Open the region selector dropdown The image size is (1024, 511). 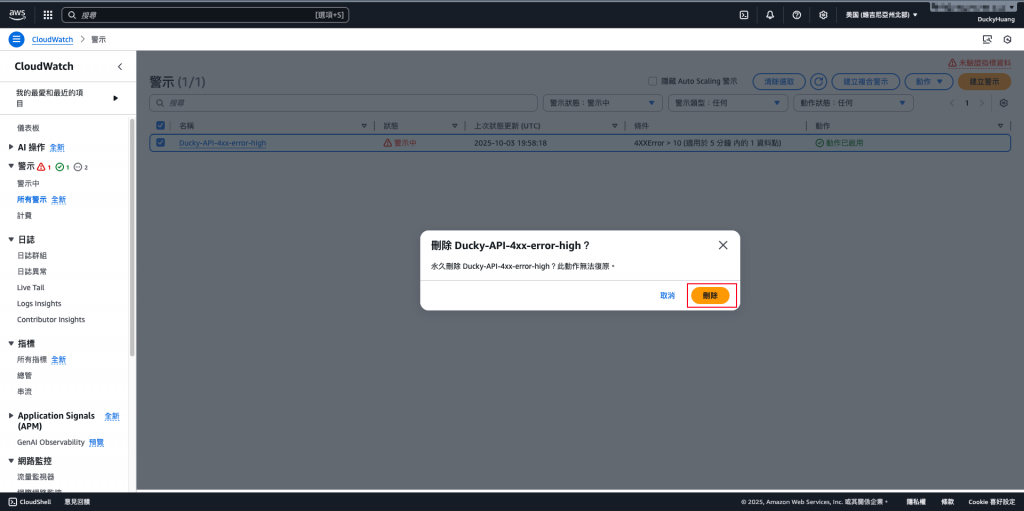[881, 14]
